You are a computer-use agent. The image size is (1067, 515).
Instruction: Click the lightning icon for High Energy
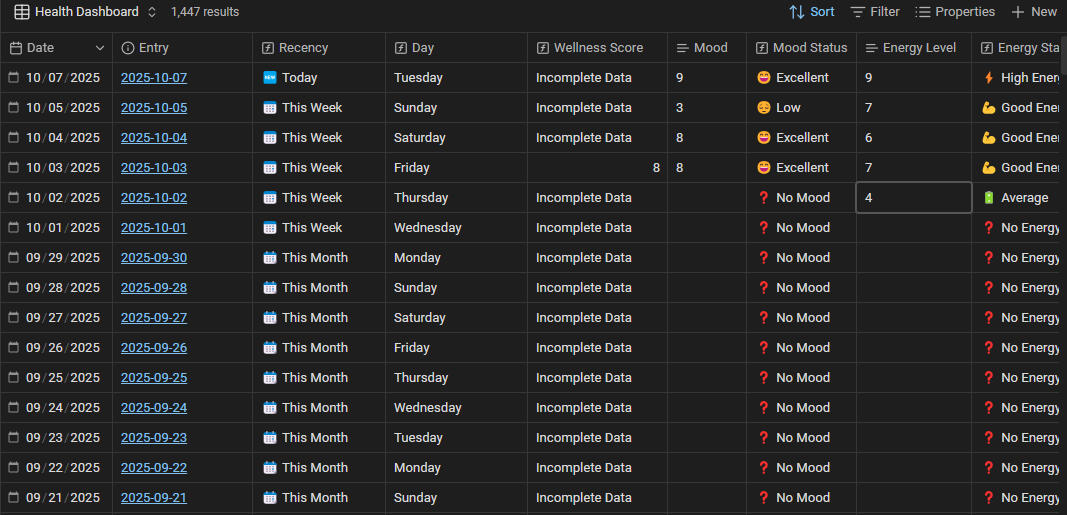[989, 78]
